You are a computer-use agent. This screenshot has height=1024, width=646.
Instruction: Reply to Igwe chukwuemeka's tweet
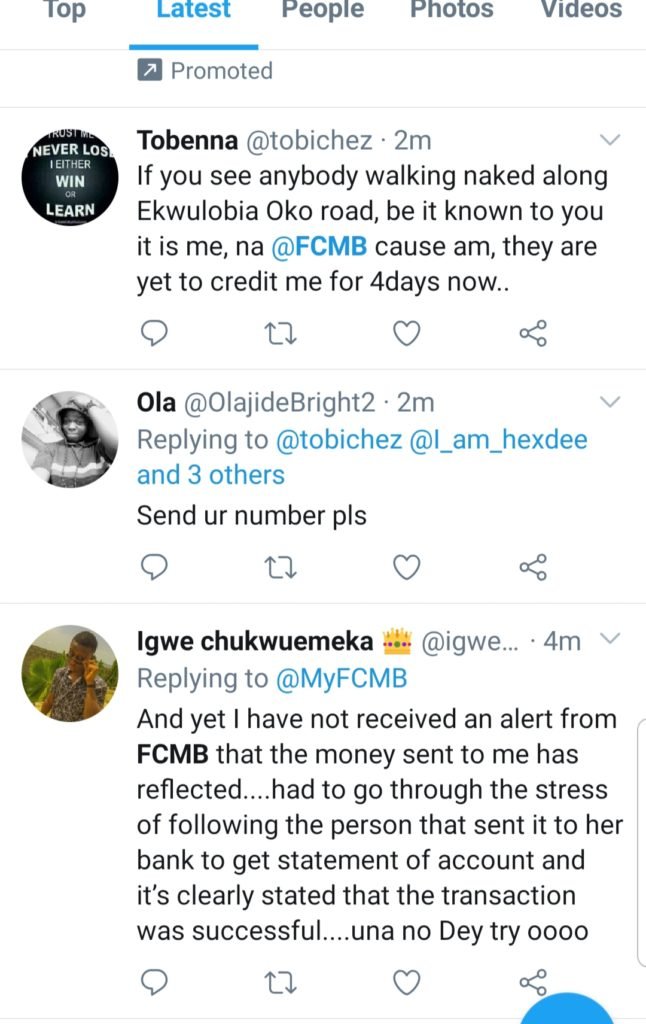tap(153, 983)
